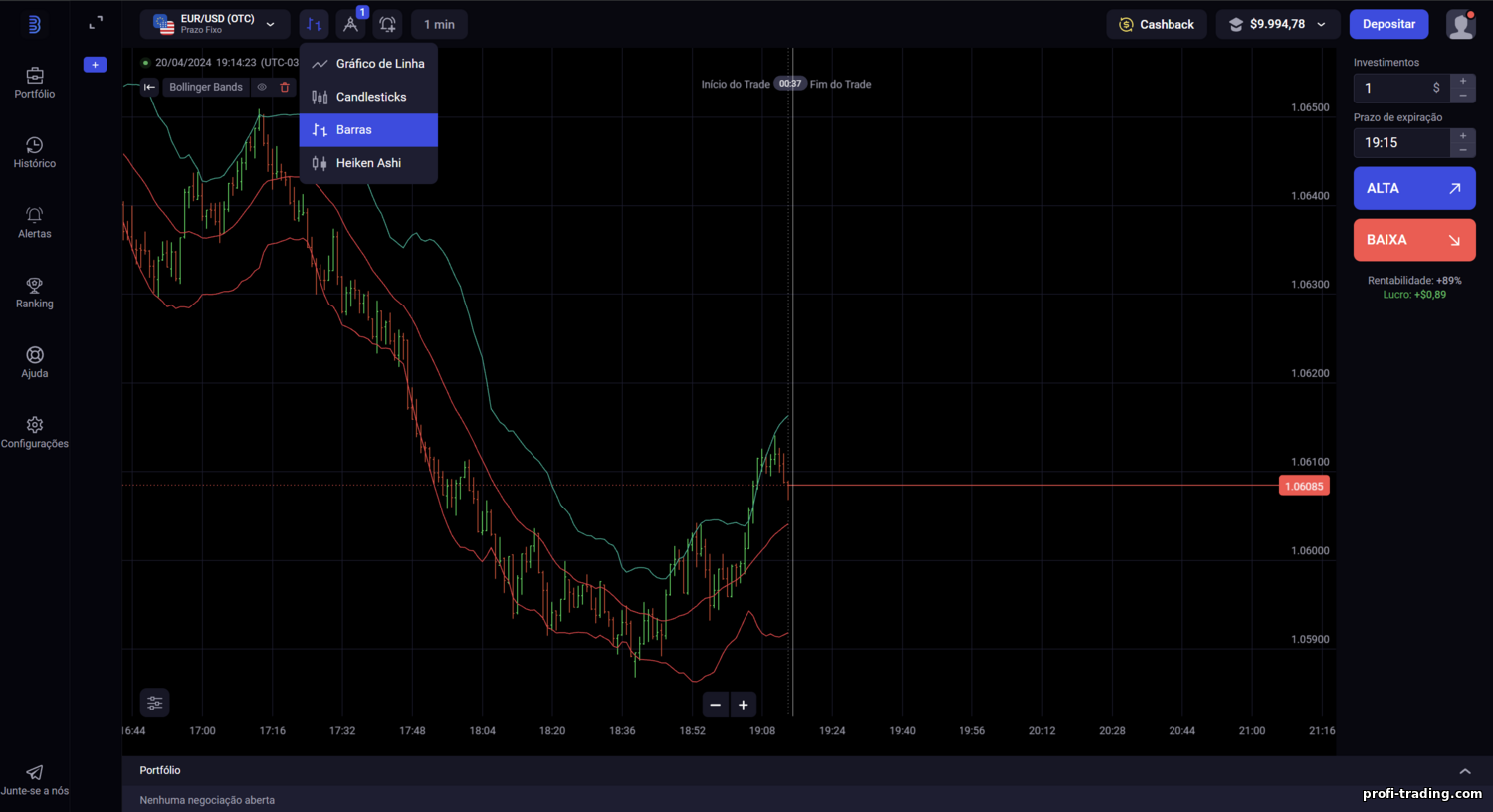Expand the $9.994,78 account balance dropdown
Screen dimensions: 1493x812
tap(1278, 24)
